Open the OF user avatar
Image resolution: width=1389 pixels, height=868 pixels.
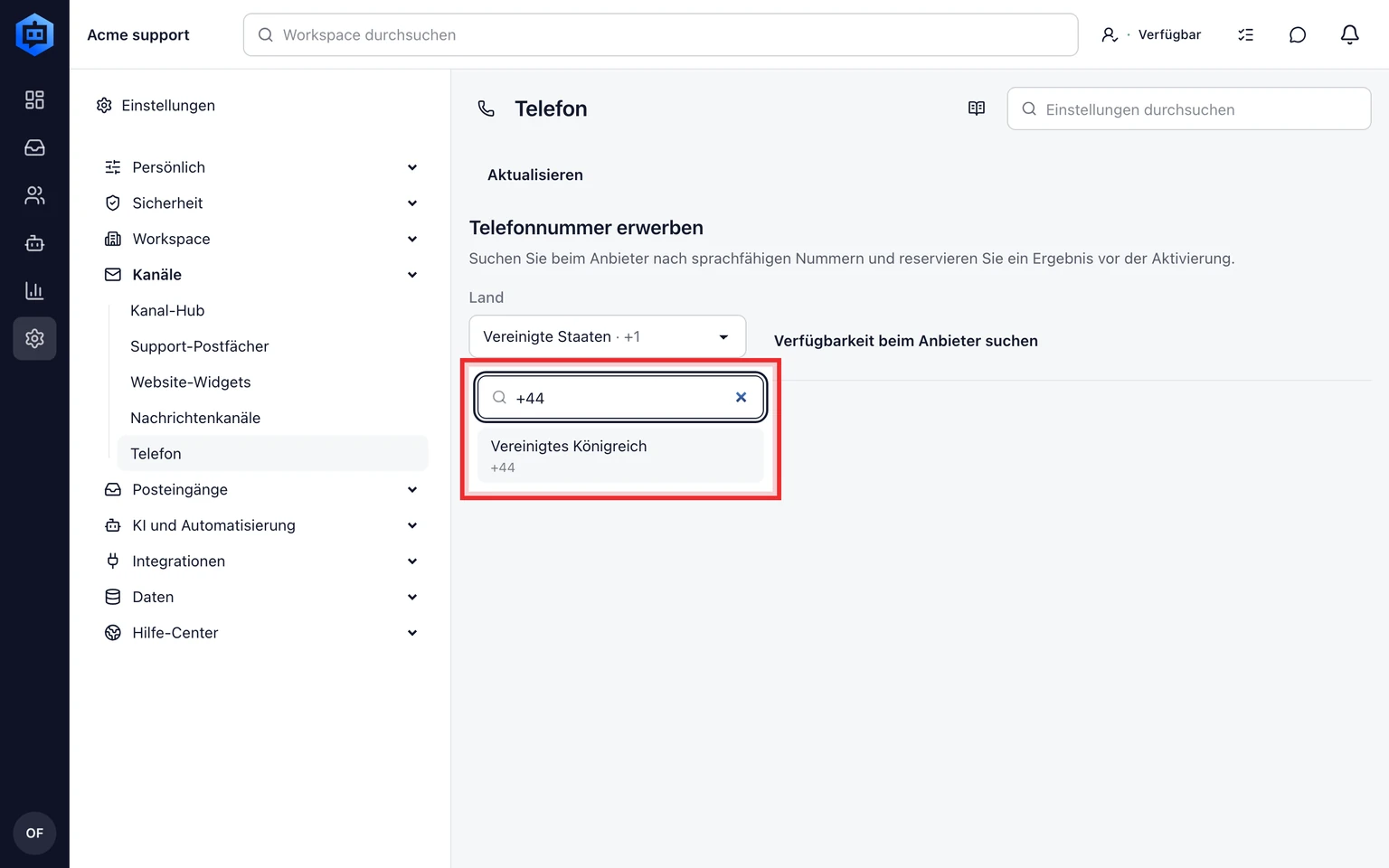(x=34, y=833)
